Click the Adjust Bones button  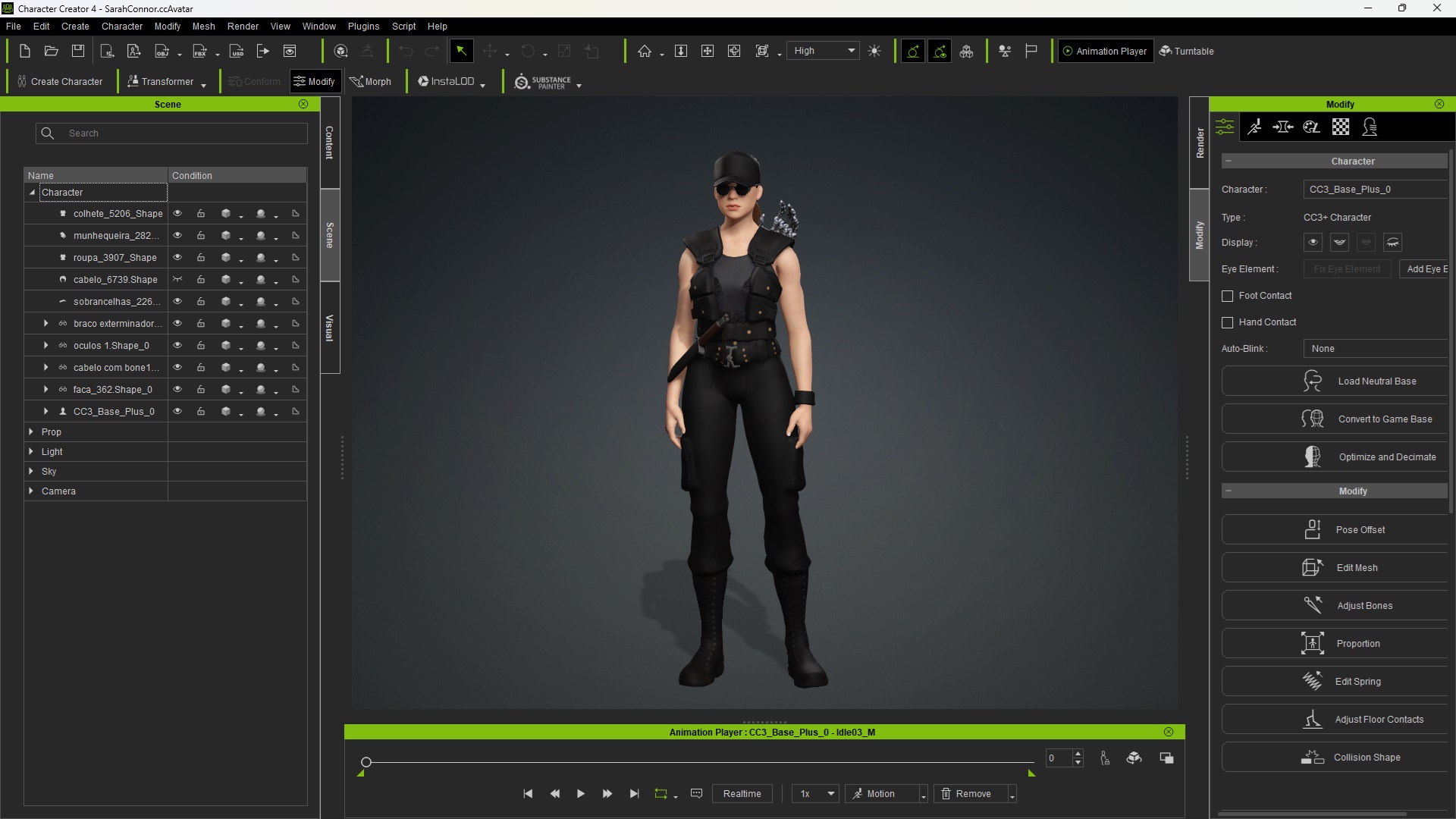1335,605
